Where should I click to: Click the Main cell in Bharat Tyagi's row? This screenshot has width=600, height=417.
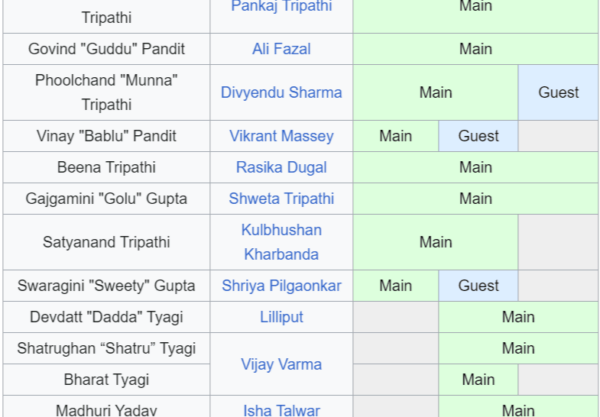pyautogui.click(x=478, y=380)
